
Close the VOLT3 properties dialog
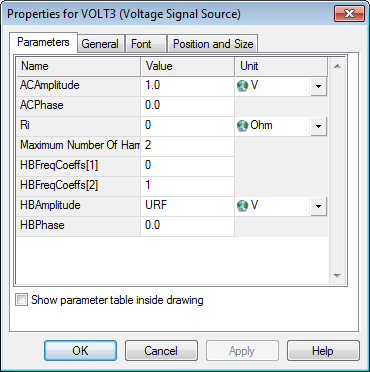349,14
